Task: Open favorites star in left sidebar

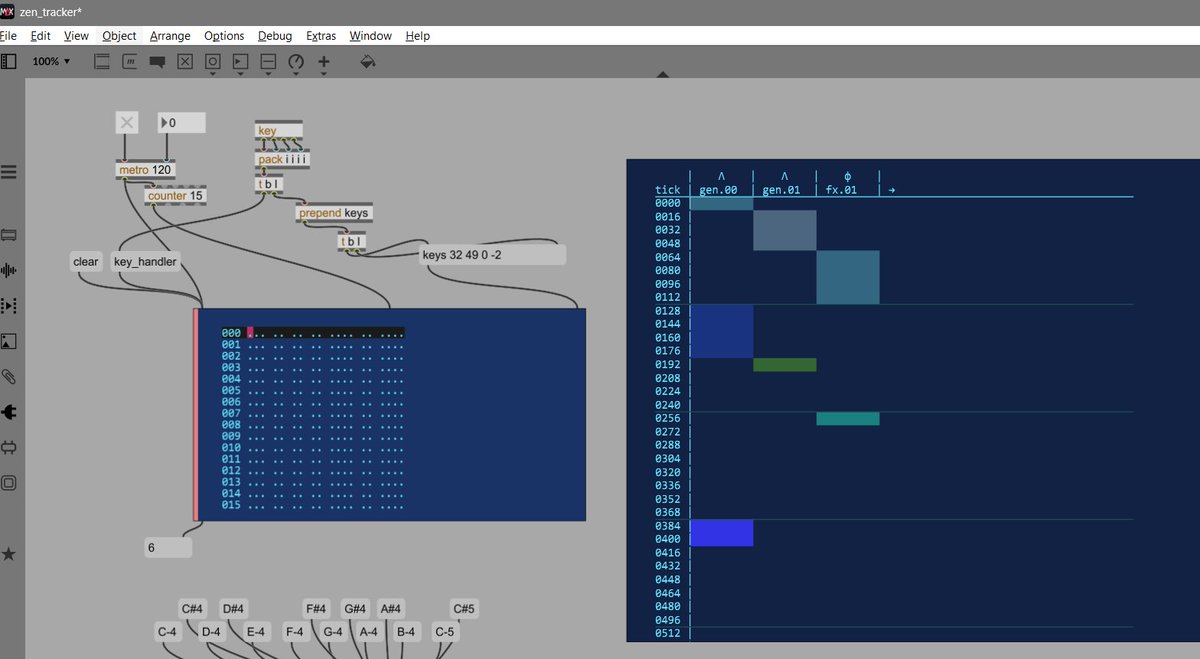Action: point(9,554)
